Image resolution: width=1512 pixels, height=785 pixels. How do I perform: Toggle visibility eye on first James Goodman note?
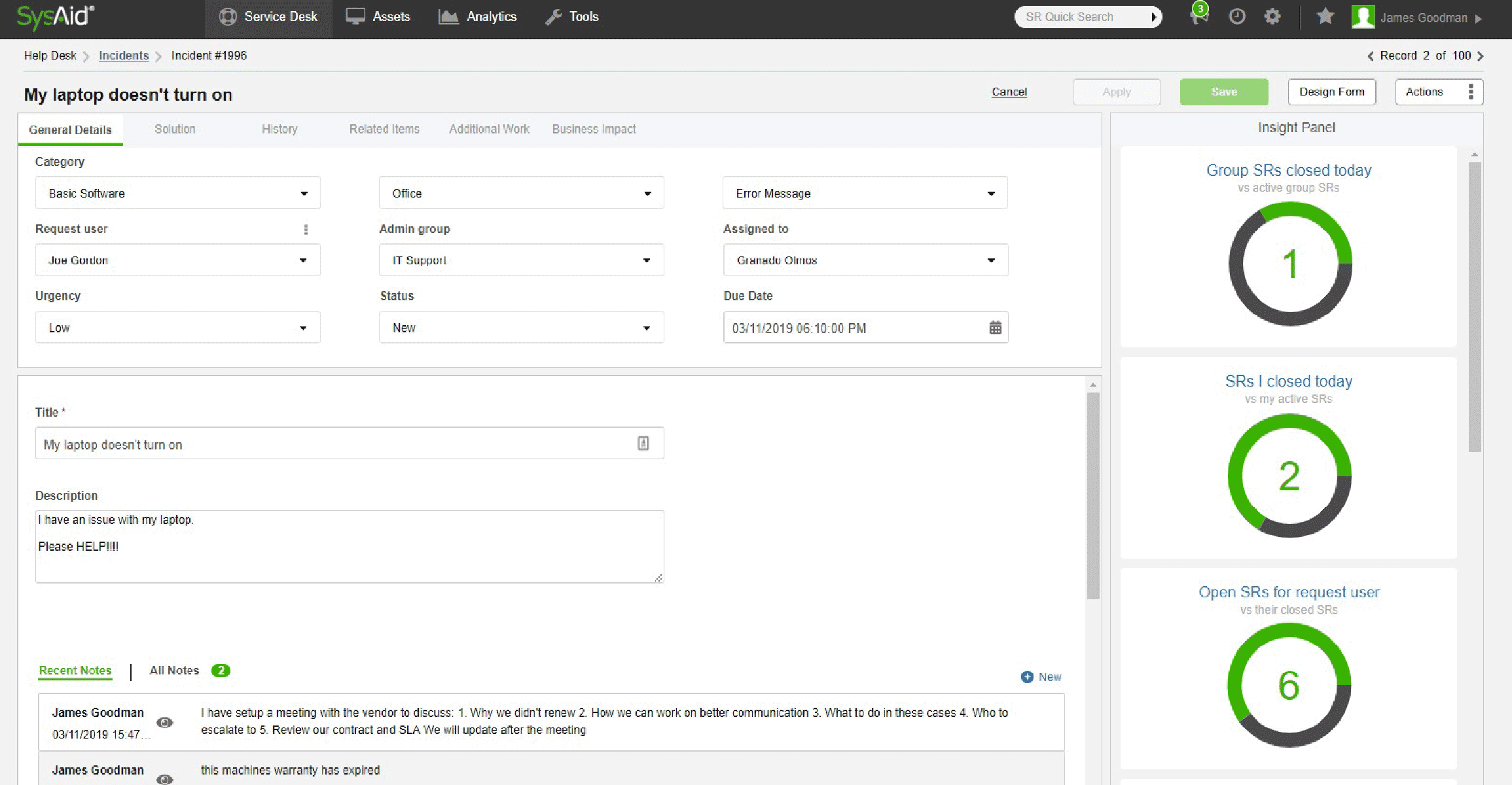pos(165,722)
